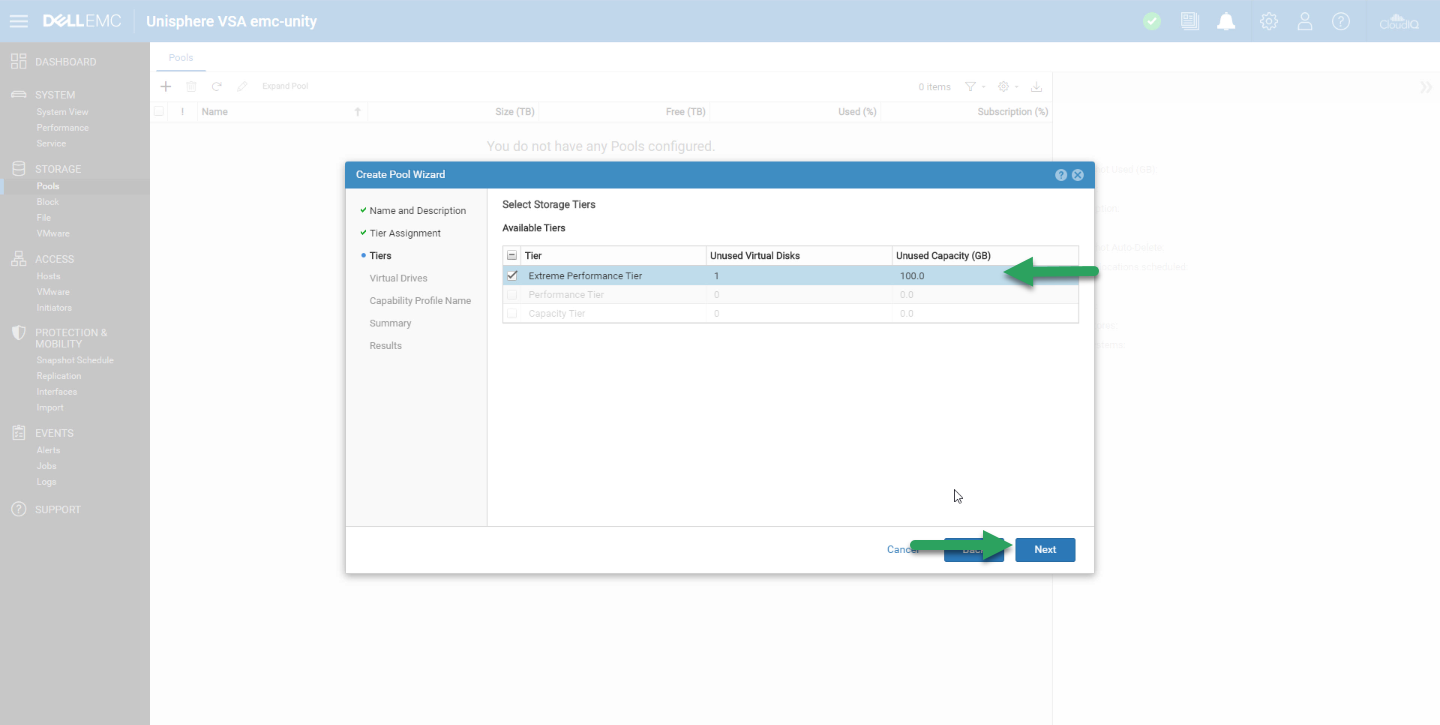Go back to the Tier Assignment step
Viewport: 1440px width, 725px height.
(x=405, y=234)
